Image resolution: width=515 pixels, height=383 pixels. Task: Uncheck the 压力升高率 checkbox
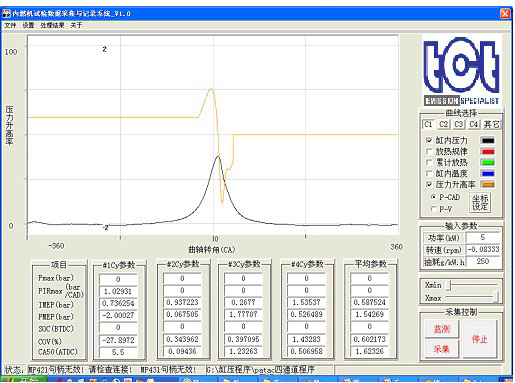(x=429, y=184)
